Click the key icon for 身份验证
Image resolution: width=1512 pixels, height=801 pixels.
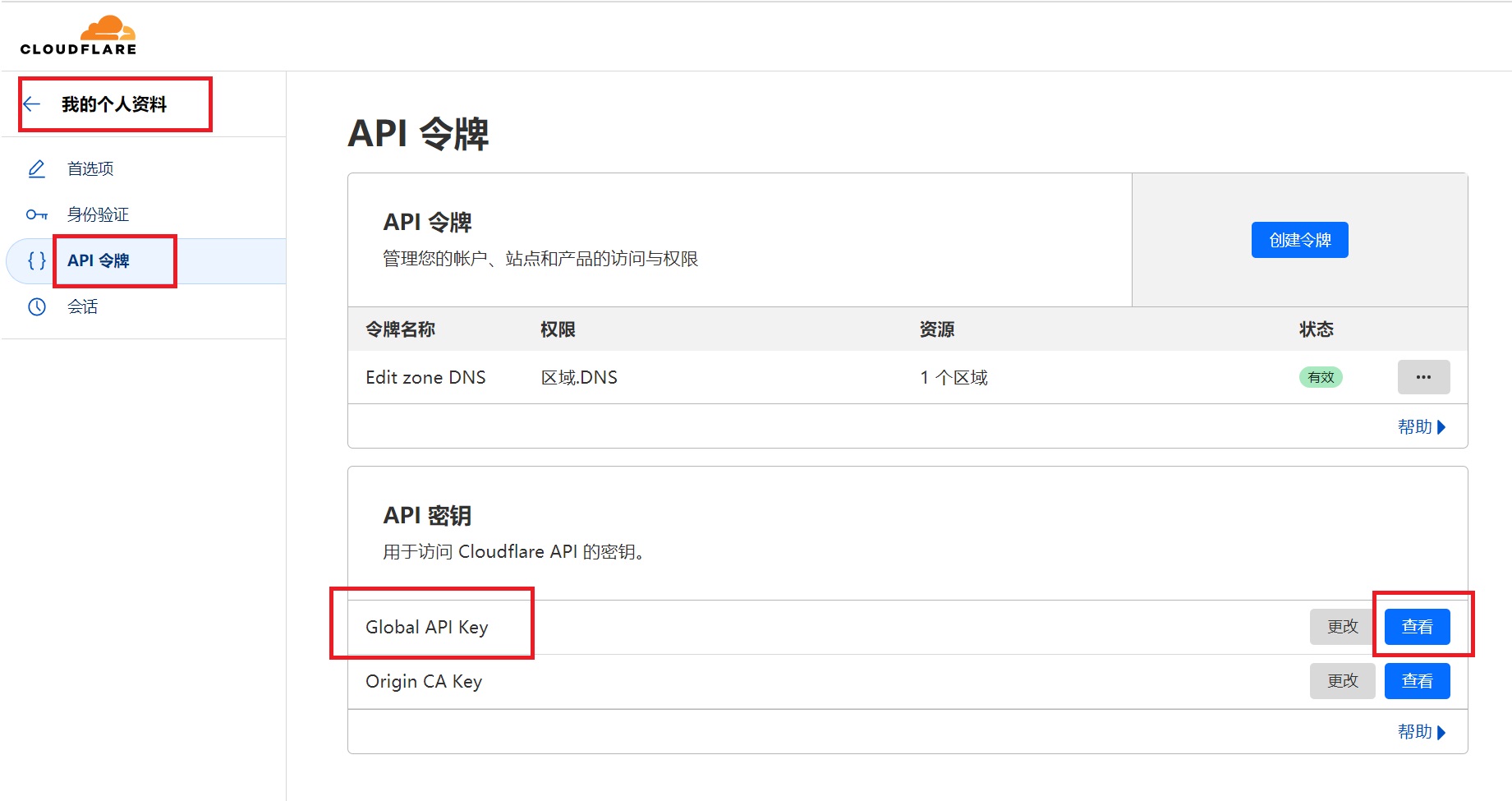click(37, 214)
